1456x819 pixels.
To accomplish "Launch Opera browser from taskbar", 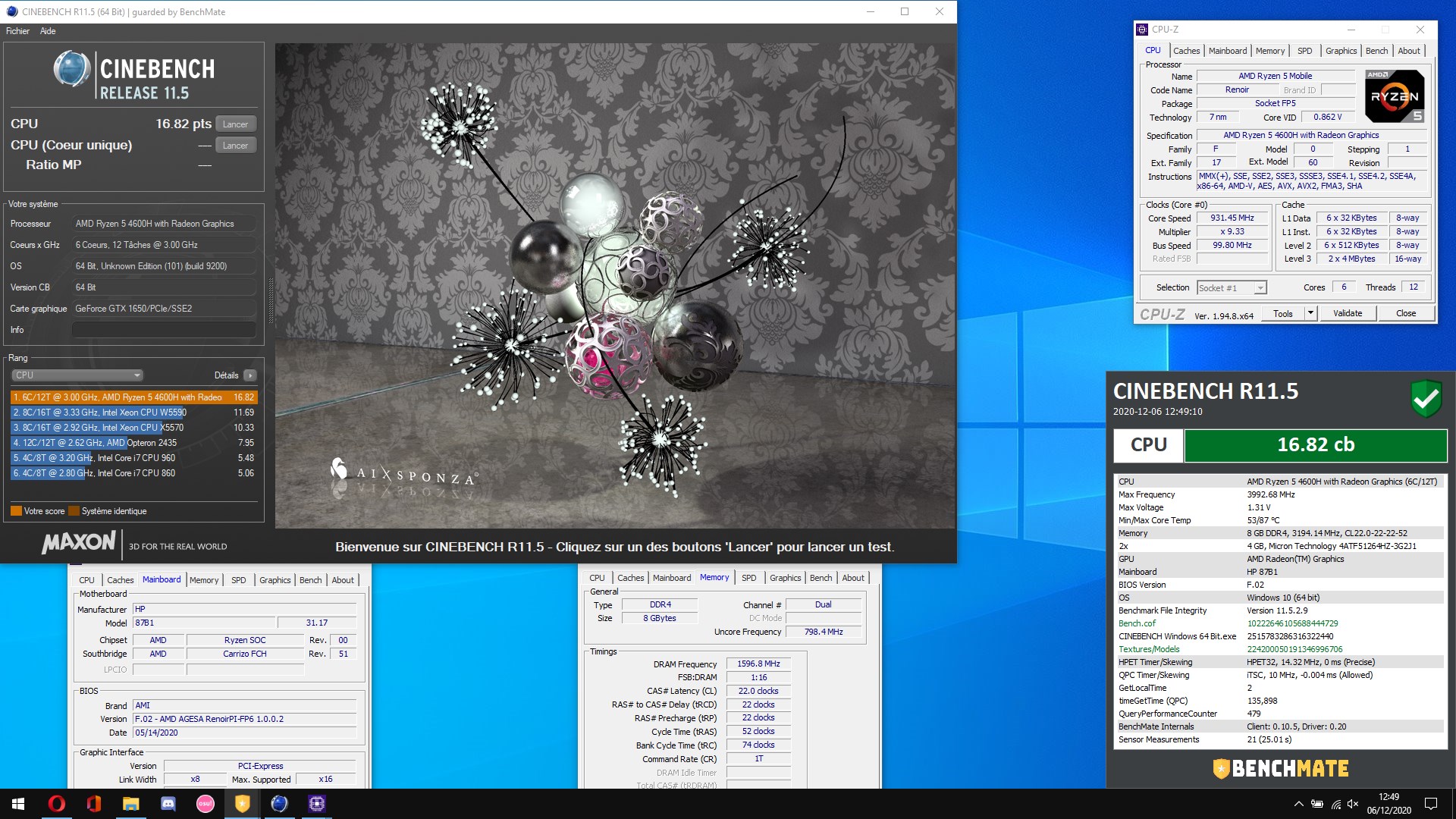I will (56, 804).
